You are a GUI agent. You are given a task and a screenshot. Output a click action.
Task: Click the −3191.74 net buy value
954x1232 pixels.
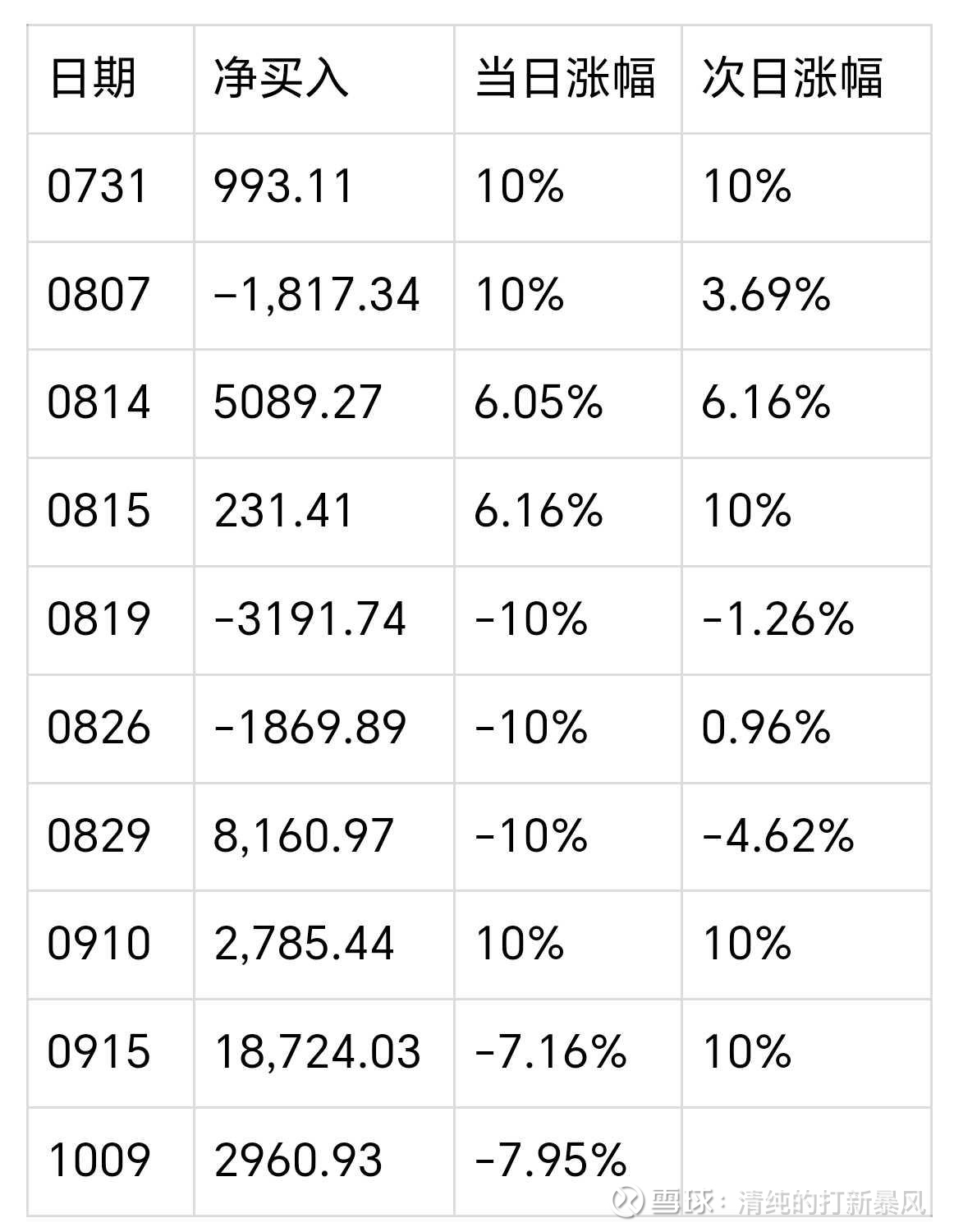tap(310, 619)
